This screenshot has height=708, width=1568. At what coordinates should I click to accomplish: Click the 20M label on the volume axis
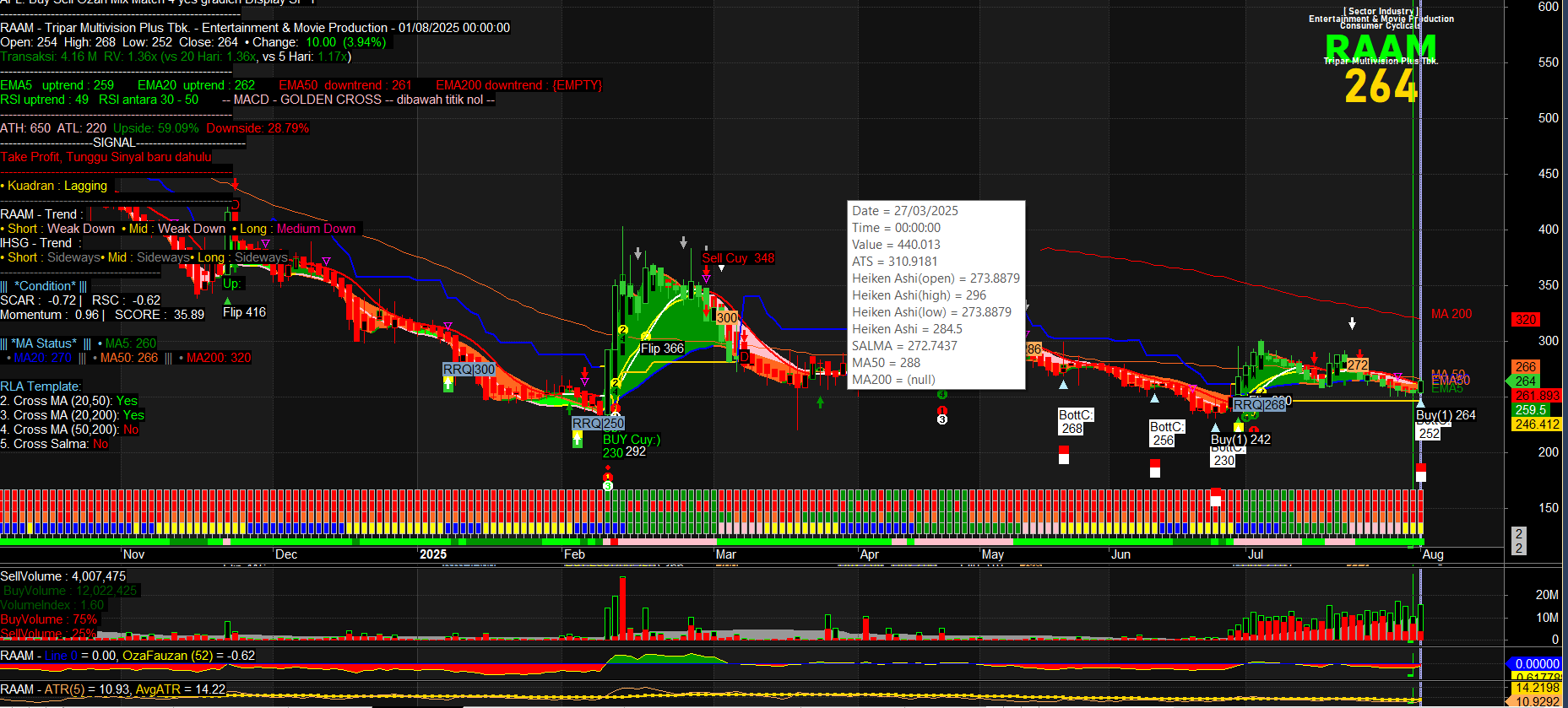(x=1547, y=595)
